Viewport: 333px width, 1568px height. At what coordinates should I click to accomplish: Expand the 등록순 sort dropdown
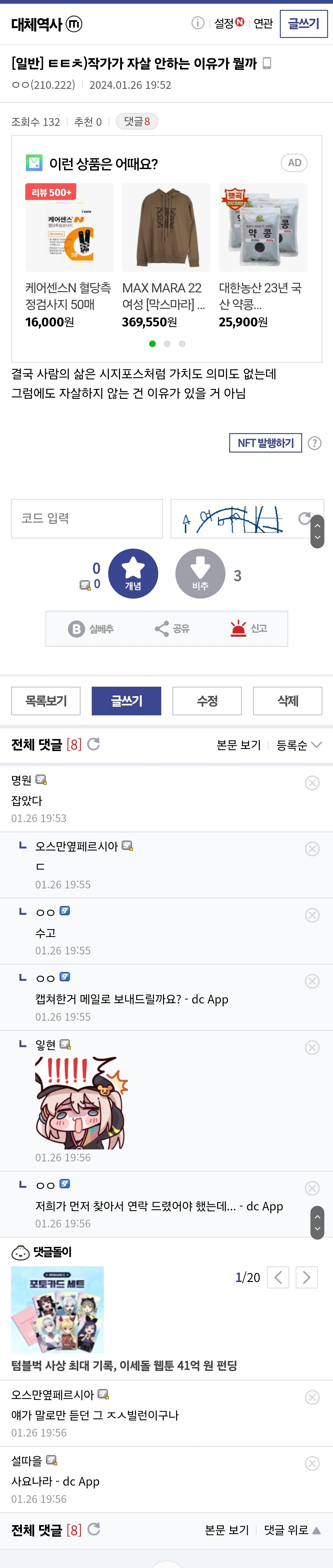pyautogui.click(x=299, y=745)
